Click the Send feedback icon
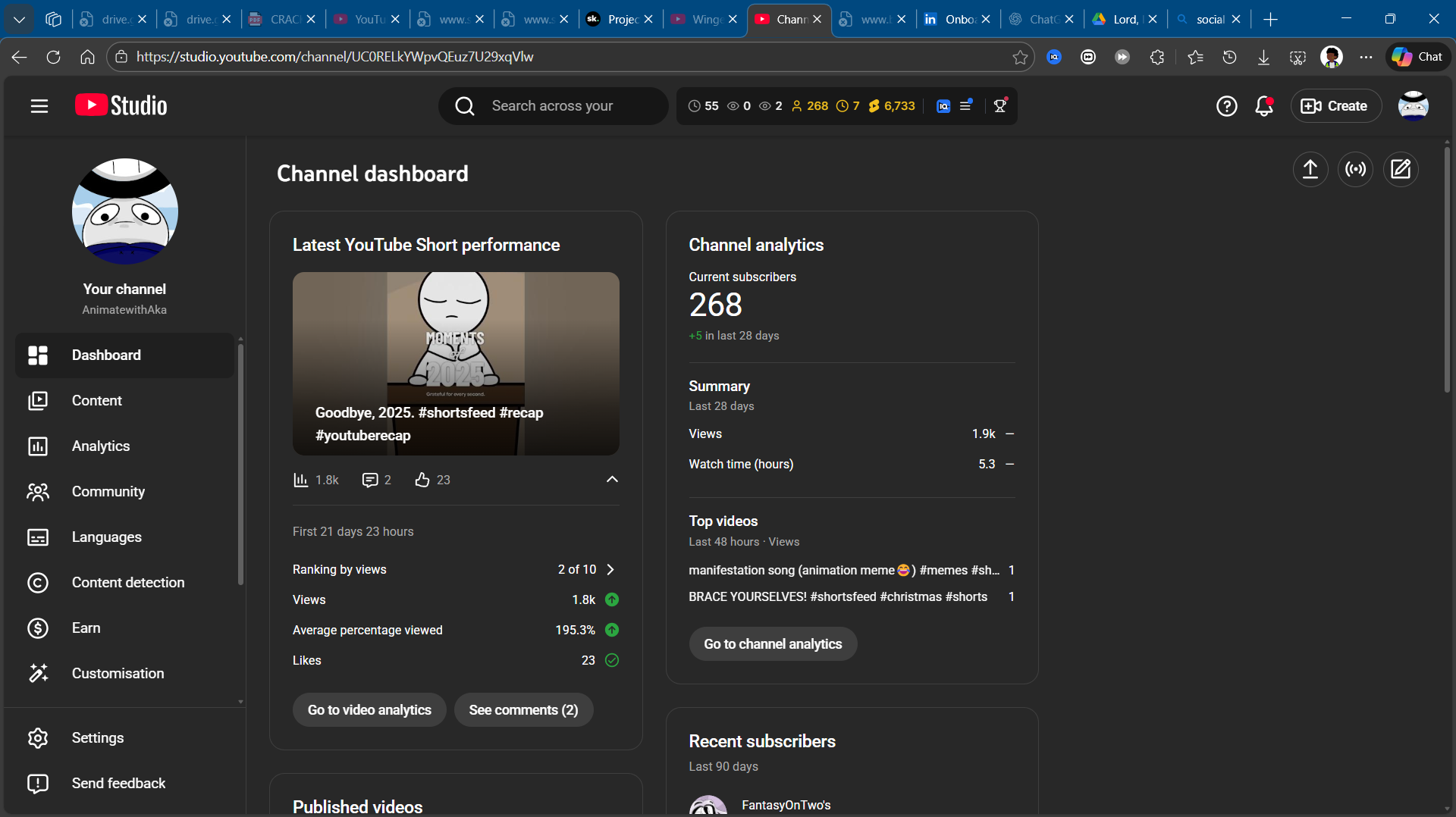Screen dimensions: 1456x817 click(x=38, y=784)
